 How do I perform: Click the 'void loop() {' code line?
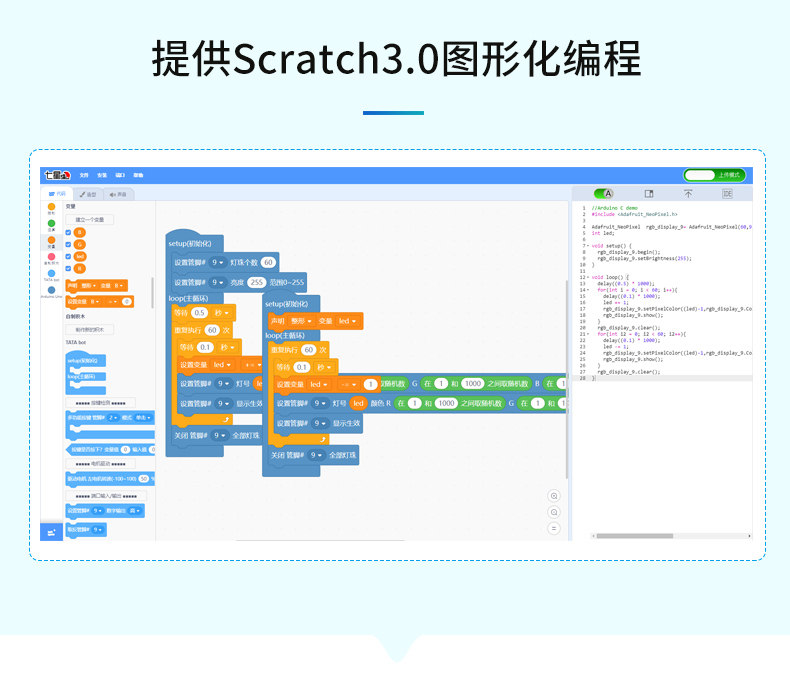(610, 278)
